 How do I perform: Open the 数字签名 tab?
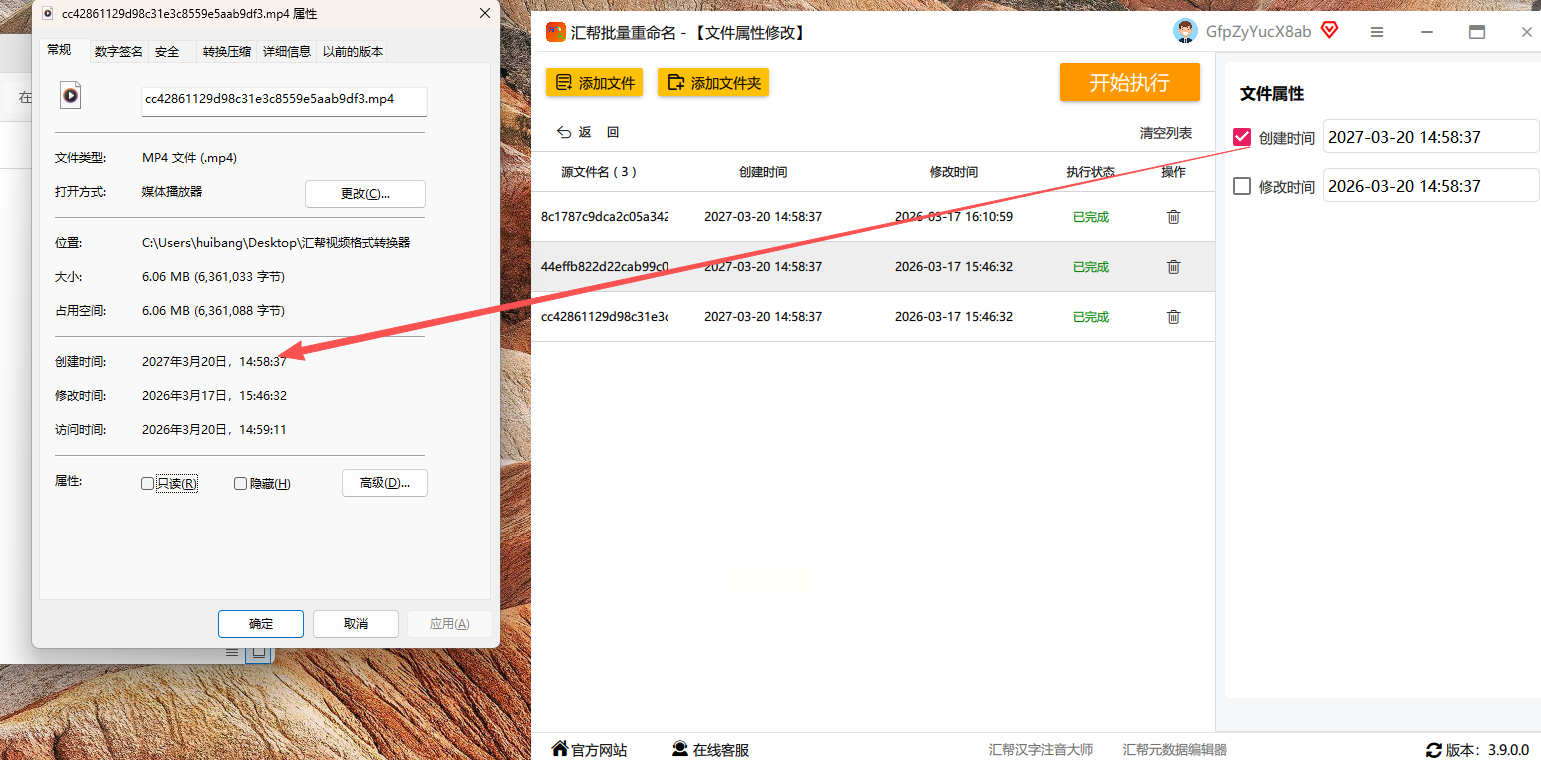click(x=119, y=52)
